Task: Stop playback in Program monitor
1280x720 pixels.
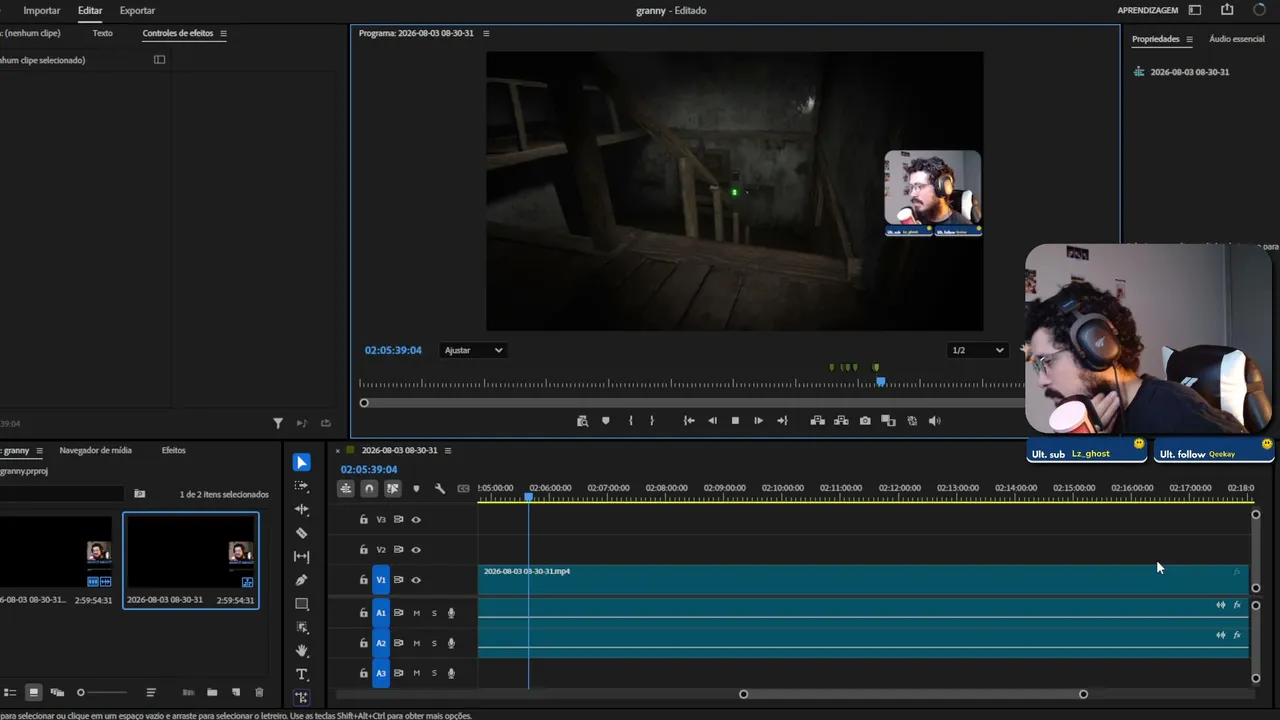Action: coord(735,421)
